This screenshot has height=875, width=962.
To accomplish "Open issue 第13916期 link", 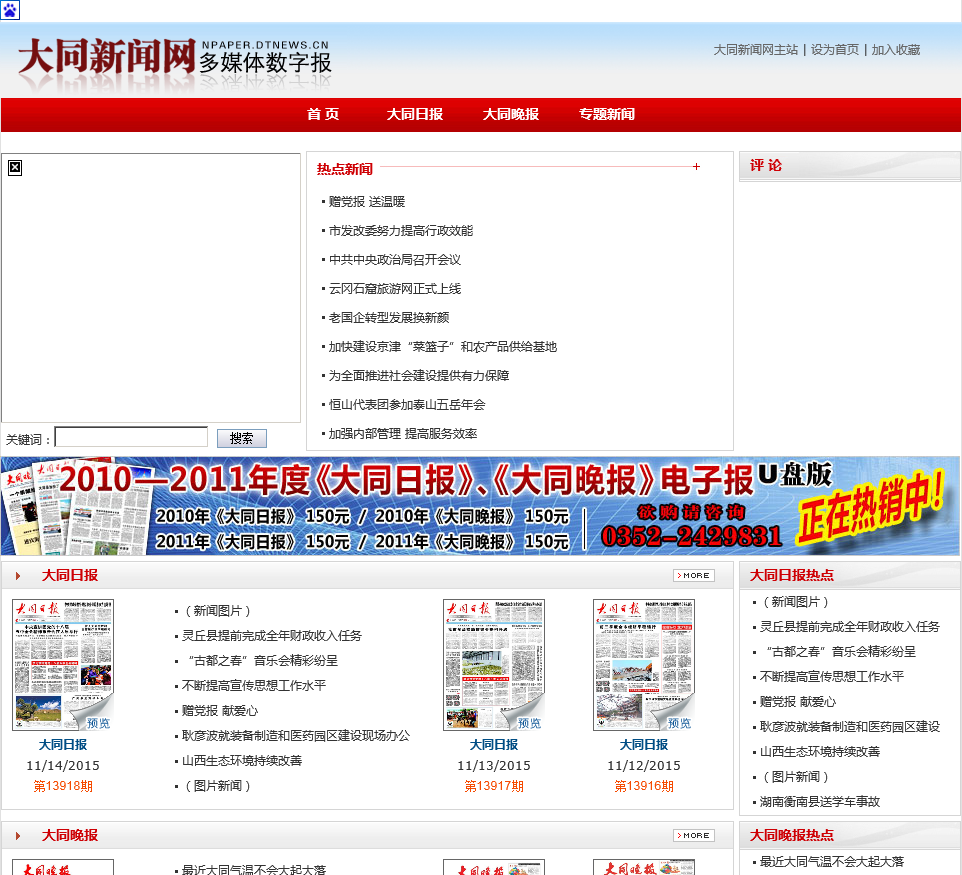I will (644, 786).
